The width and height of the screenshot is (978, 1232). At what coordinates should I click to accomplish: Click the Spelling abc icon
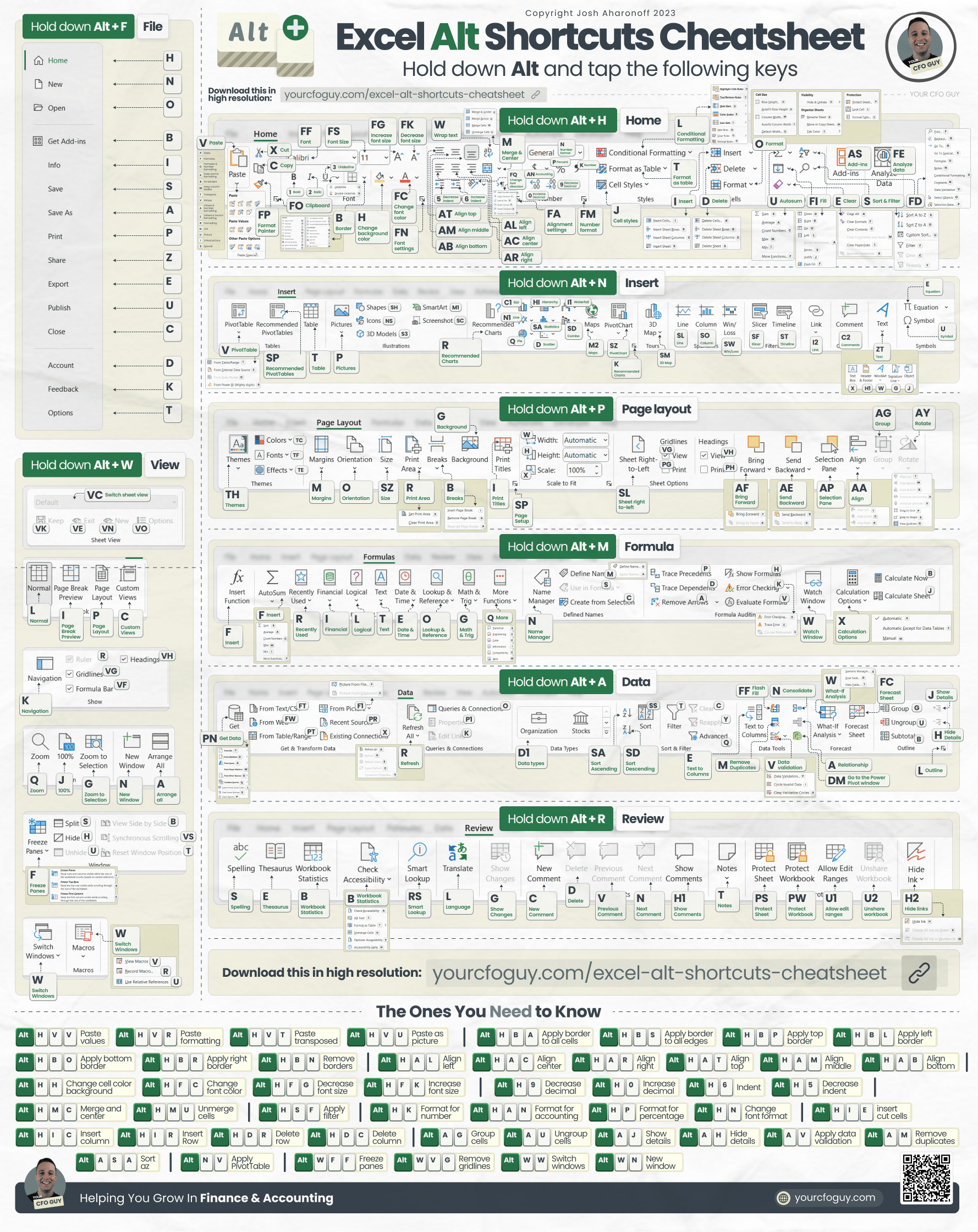[x=240, y=851]
